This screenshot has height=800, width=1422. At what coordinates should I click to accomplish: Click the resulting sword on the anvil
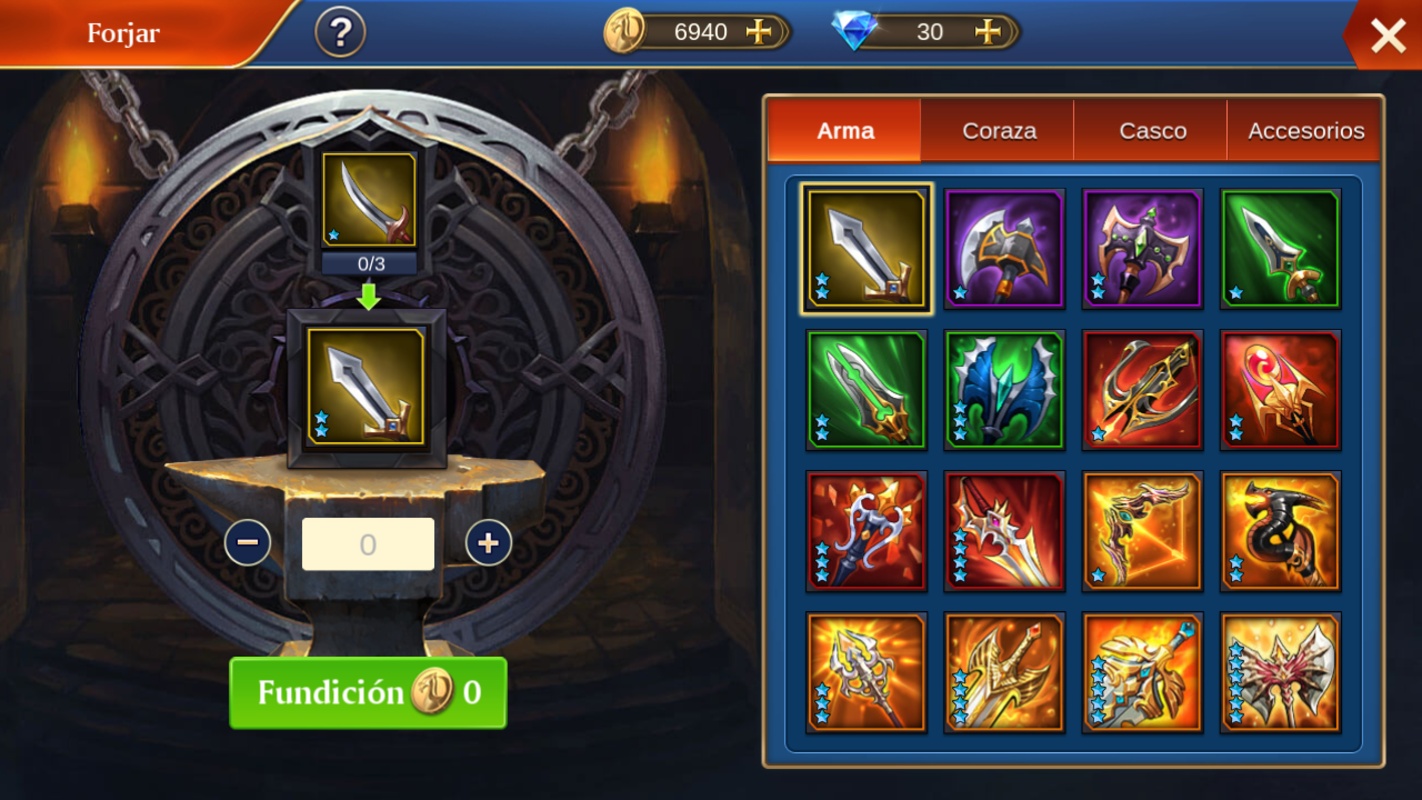tap(366, 388)
